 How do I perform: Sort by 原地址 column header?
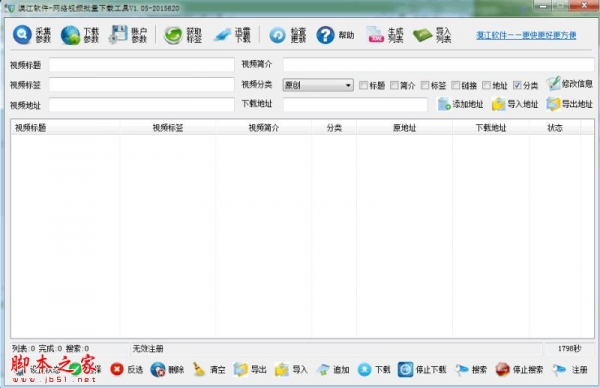[x=404, y=128]
